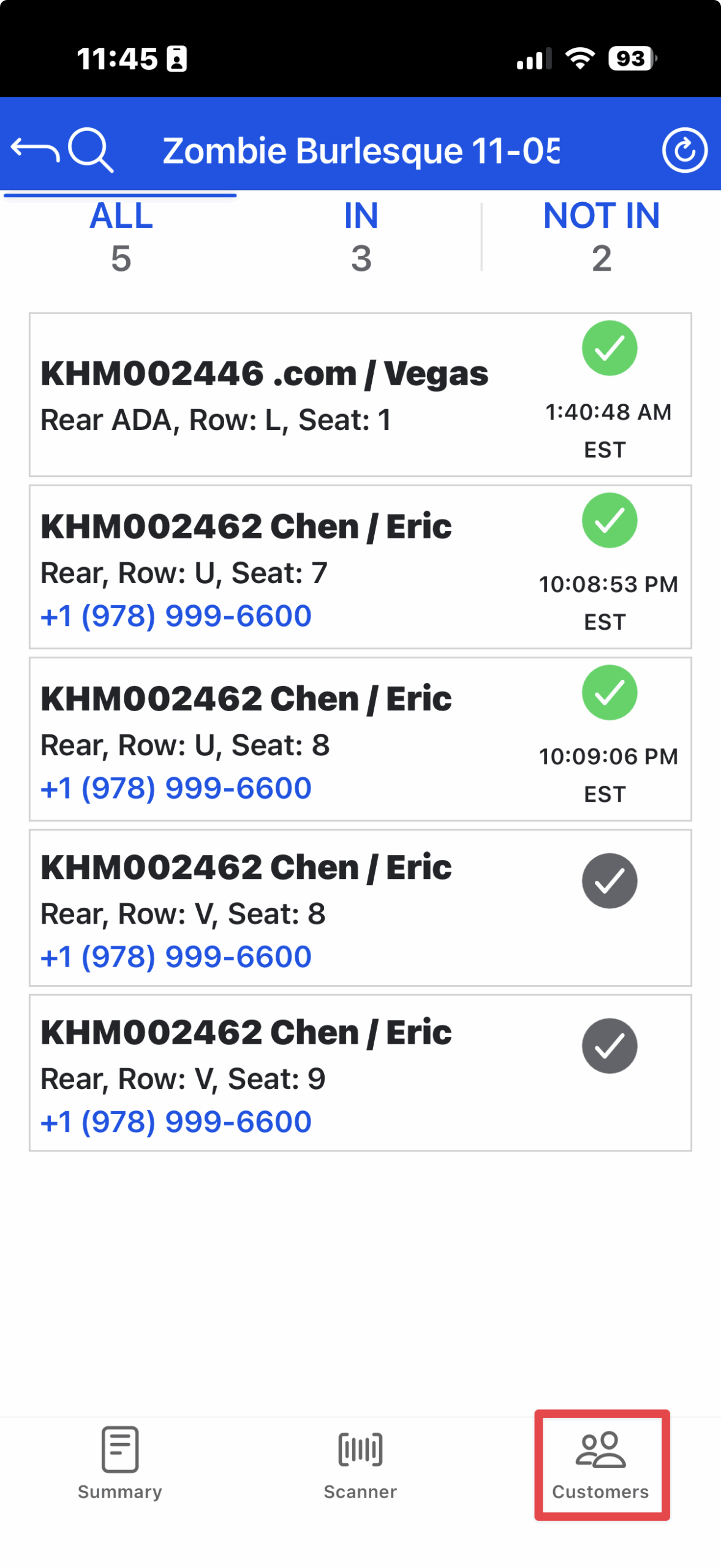Screen dimensions: 721x1568
Task: Check in Row V Seat 9 ticket
Action: 609,1045
